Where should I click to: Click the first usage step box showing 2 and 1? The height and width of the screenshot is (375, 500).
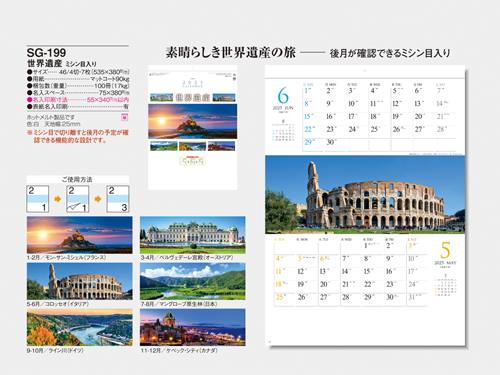tap(38, 199)
